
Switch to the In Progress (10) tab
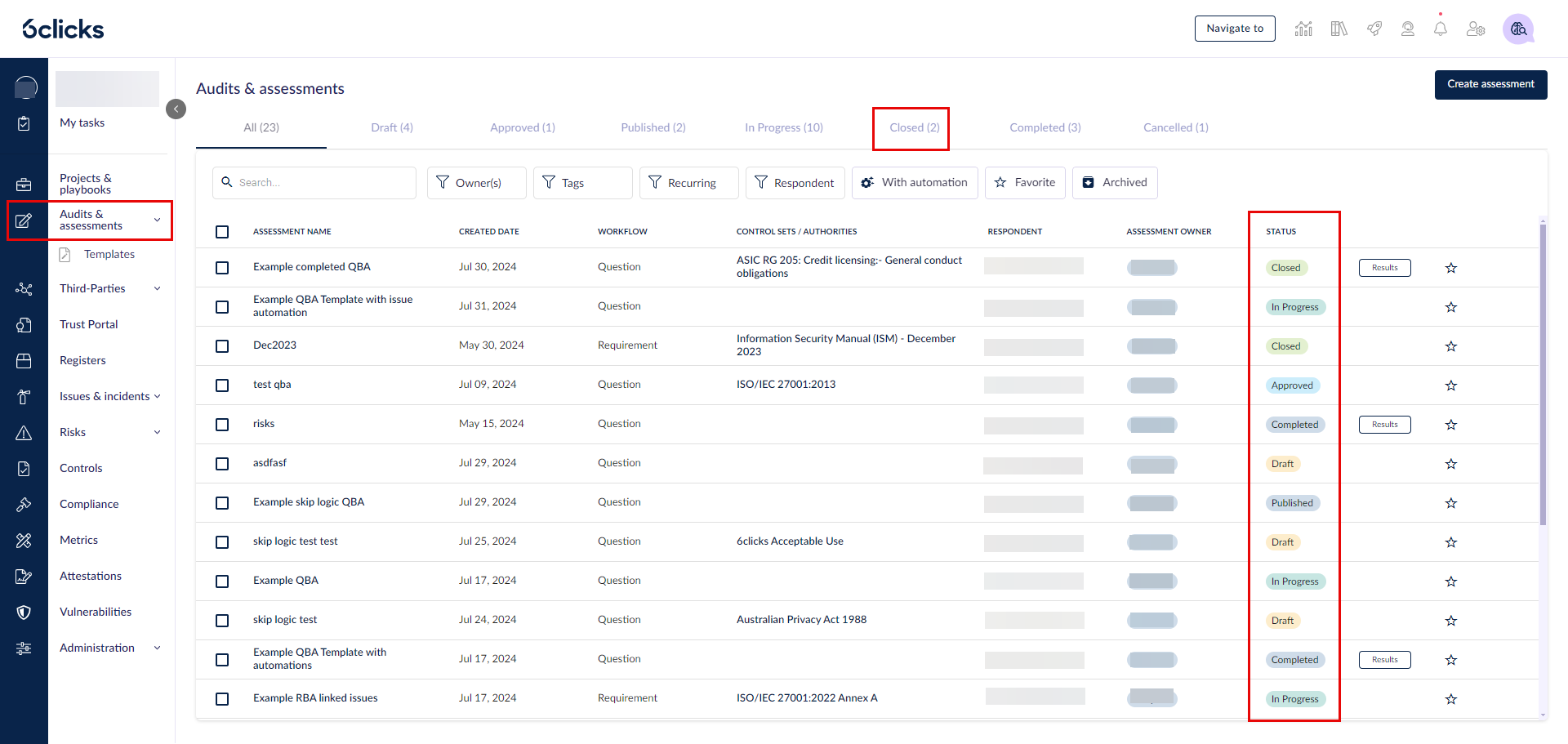(784, 127)
